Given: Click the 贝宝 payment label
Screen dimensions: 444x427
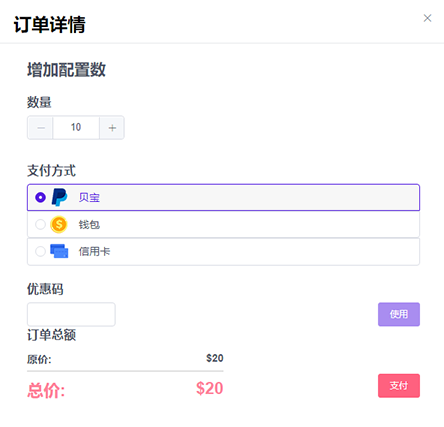Looking at the screenshot, I should [x=89, y=197].
